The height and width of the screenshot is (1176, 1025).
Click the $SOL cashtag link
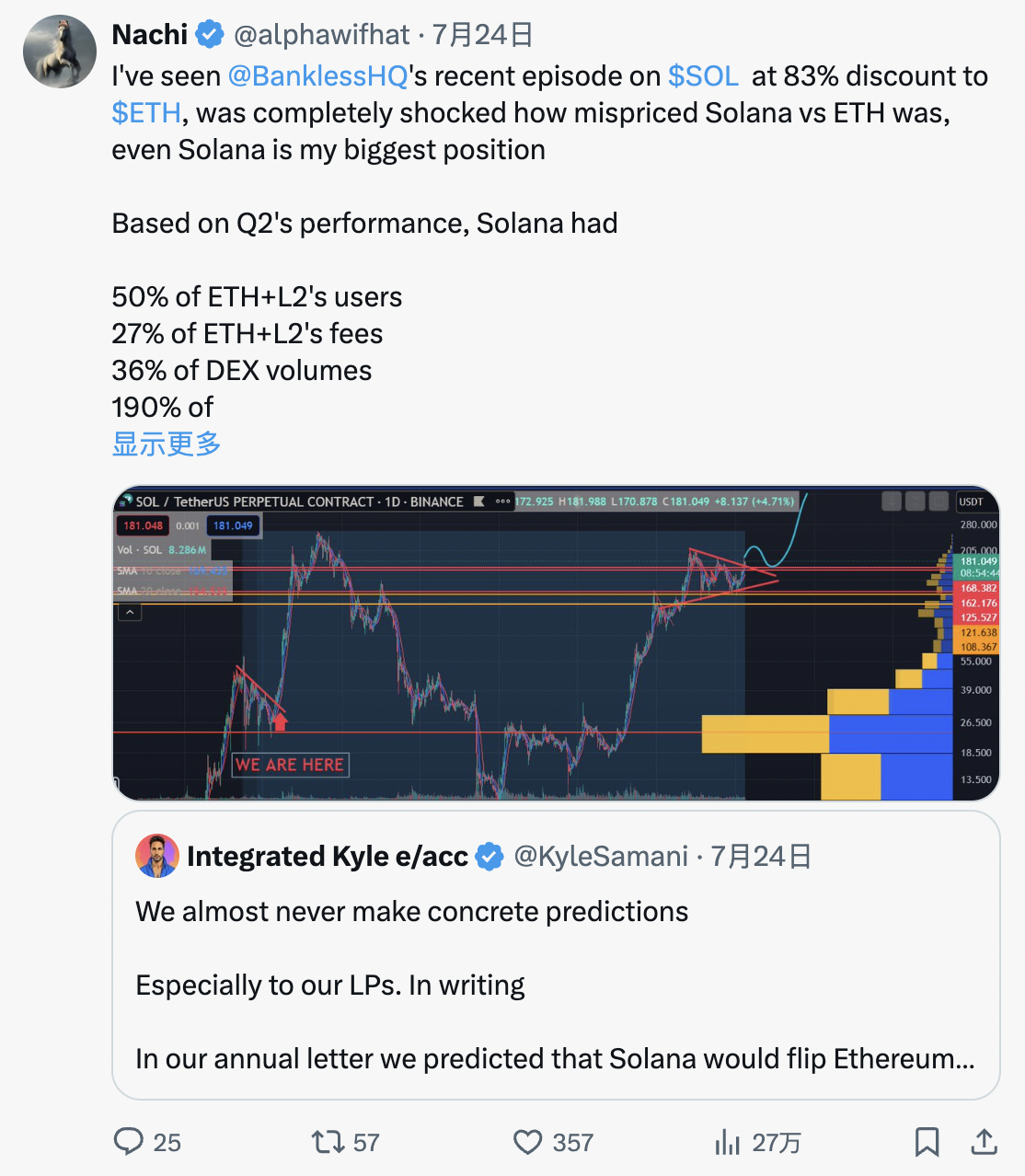tap(703, 75)
